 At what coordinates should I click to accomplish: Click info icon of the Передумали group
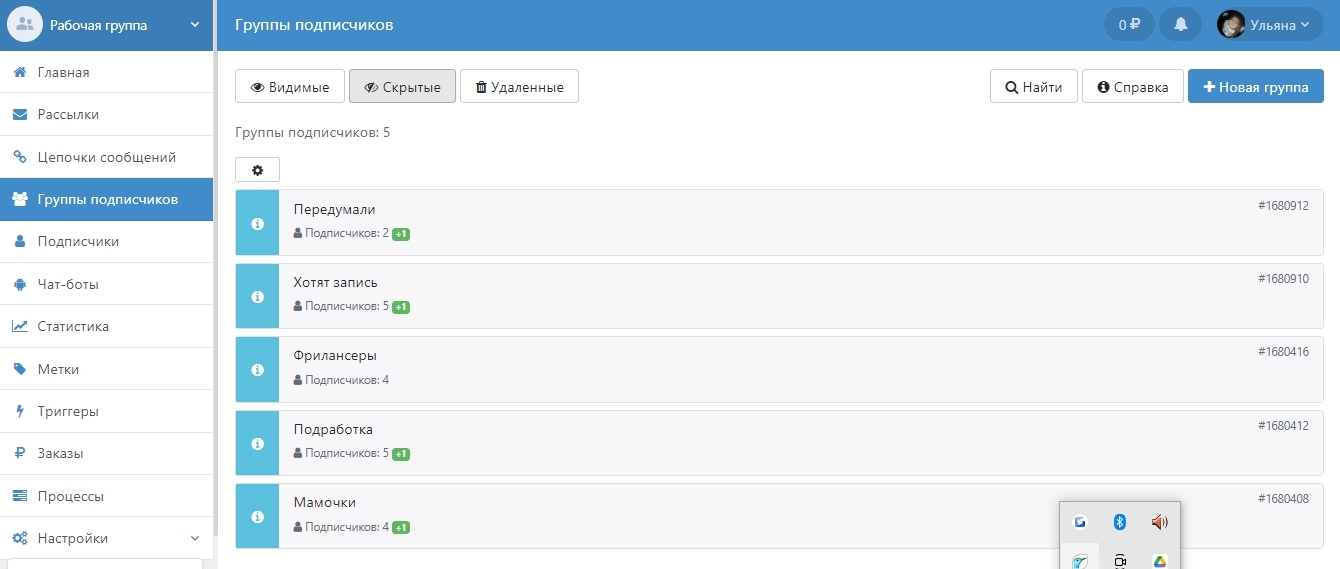(x=257, y=224)
